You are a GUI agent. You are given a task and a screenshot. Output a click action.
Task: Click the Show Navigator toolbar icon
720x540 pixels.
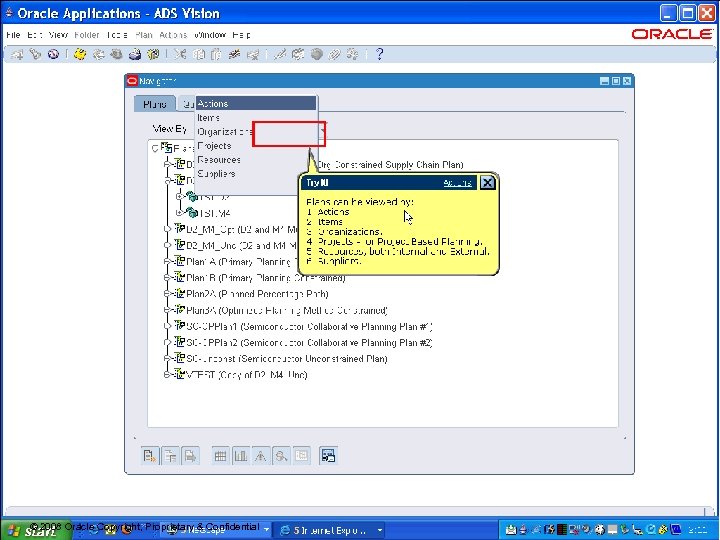coord(53,54)
